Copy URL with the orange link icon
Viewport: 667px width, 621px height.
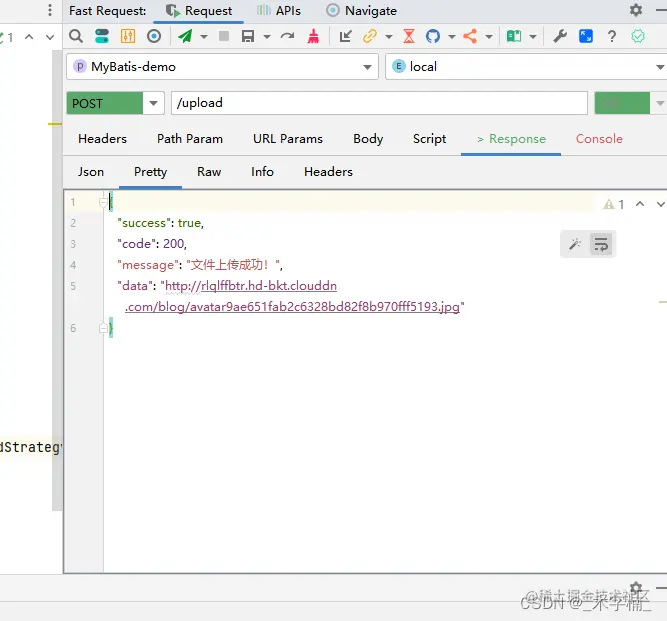coord(370,36)
